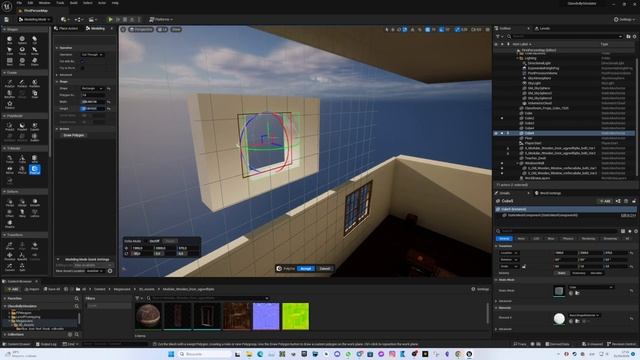Screen dimensions: 640x360
Task: Toggle visibility eye of Cube5 row
Action: tap(496, 133)
